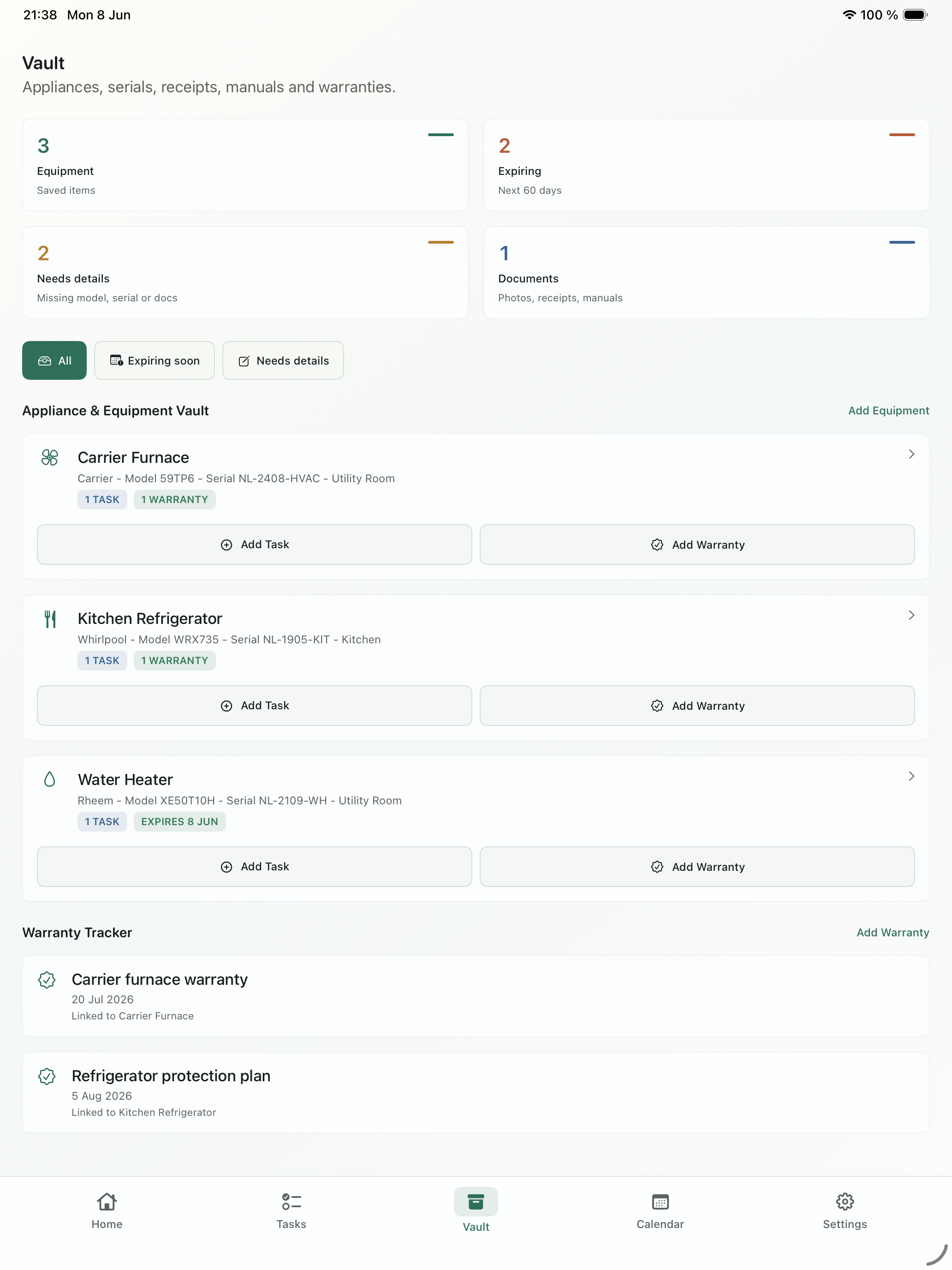Click the Add Equipment link
Screen dimensions: 952x1270
(x=888, y=411)
